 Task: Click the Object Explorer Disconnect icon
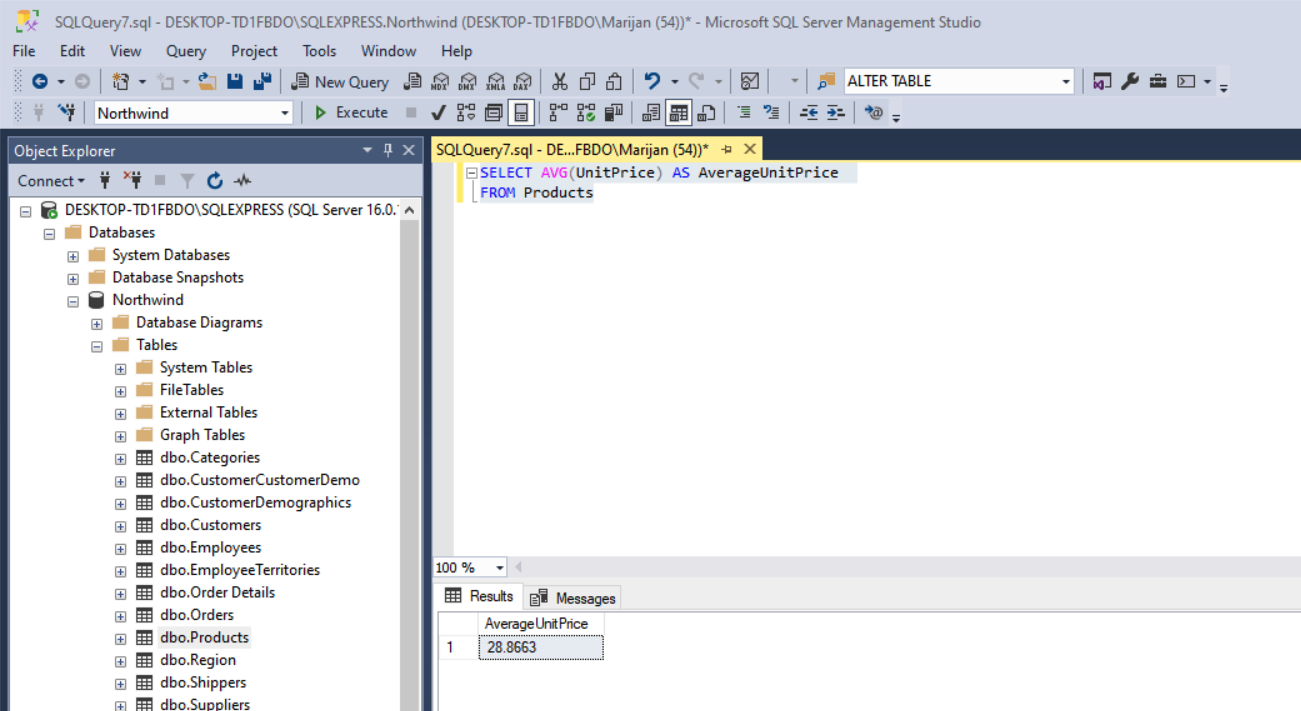pos(132,181)
